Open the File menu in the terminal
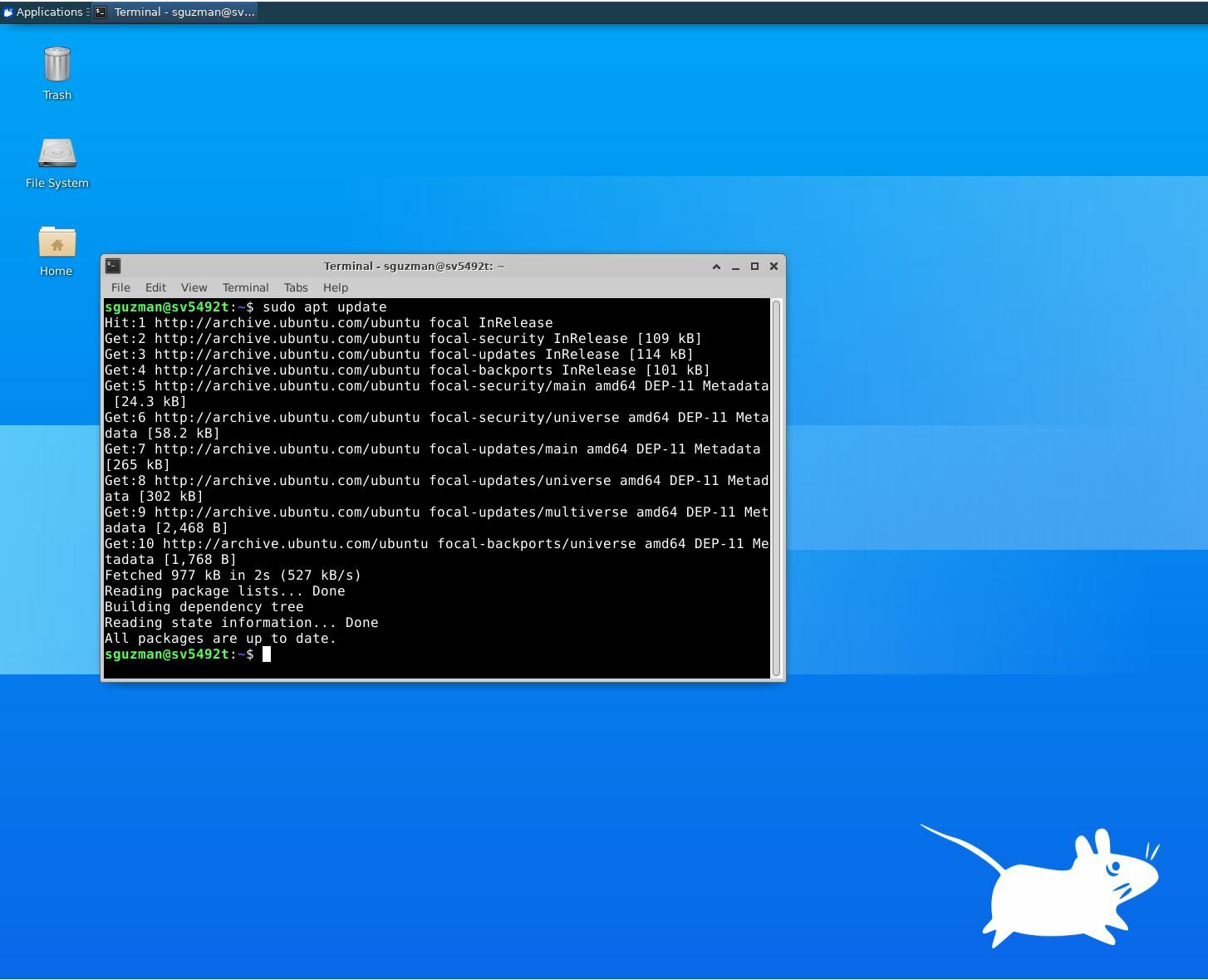 pos(120,287)
